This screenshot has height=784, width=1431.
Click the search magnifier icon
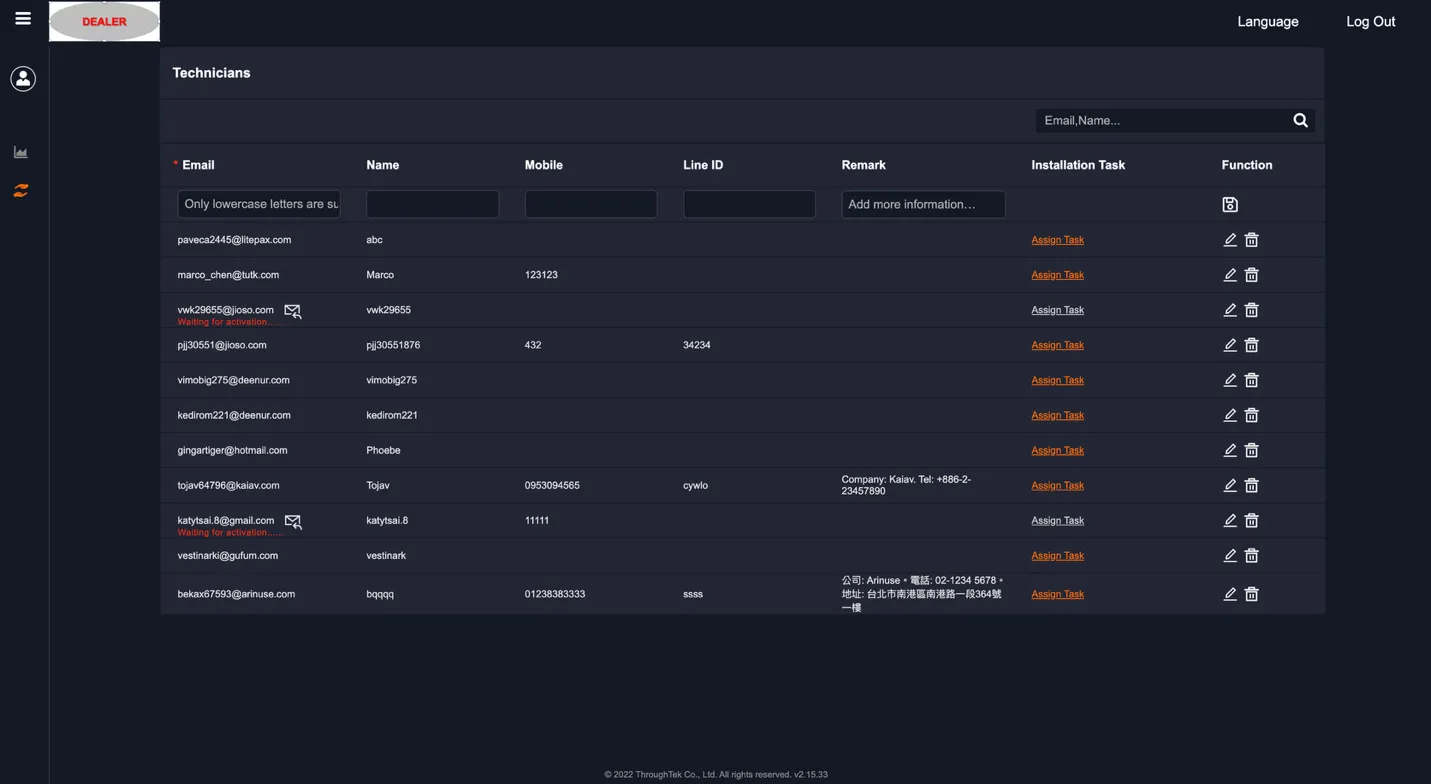click(x=1300, y=120)
